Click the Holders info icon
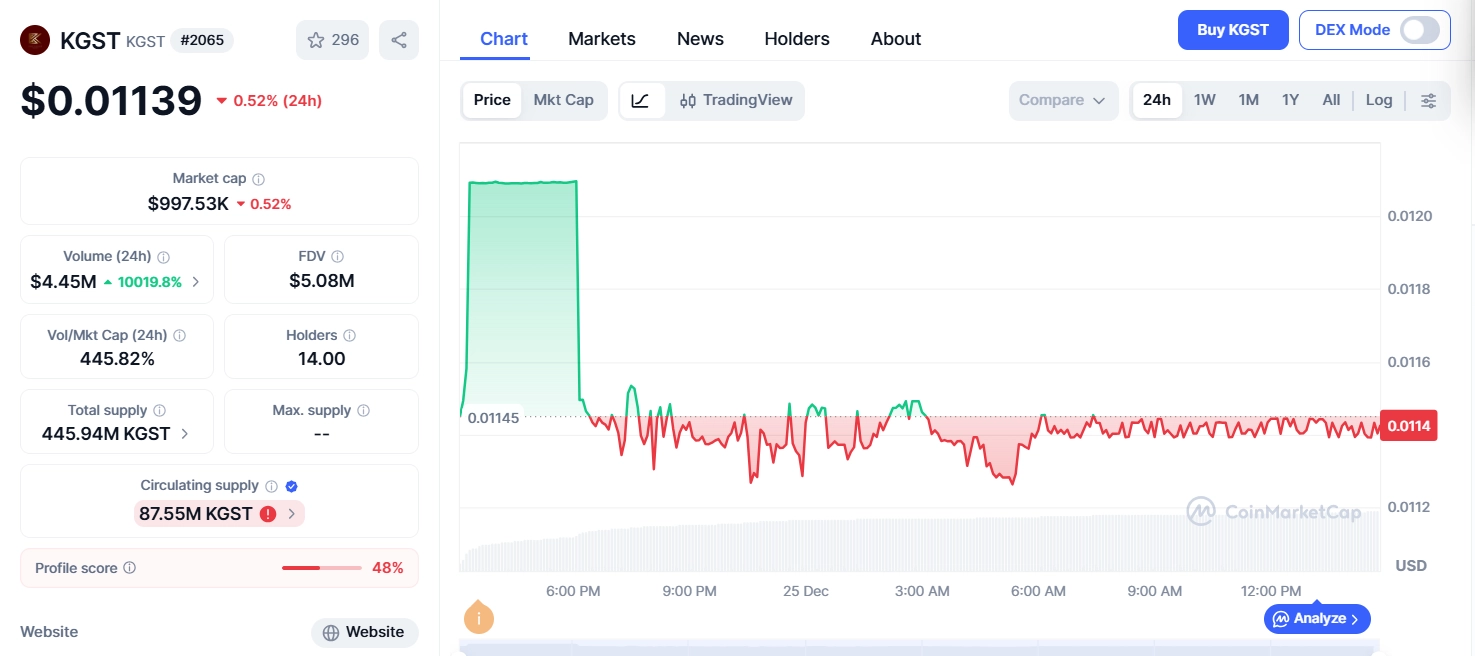 tap(349, 335)
